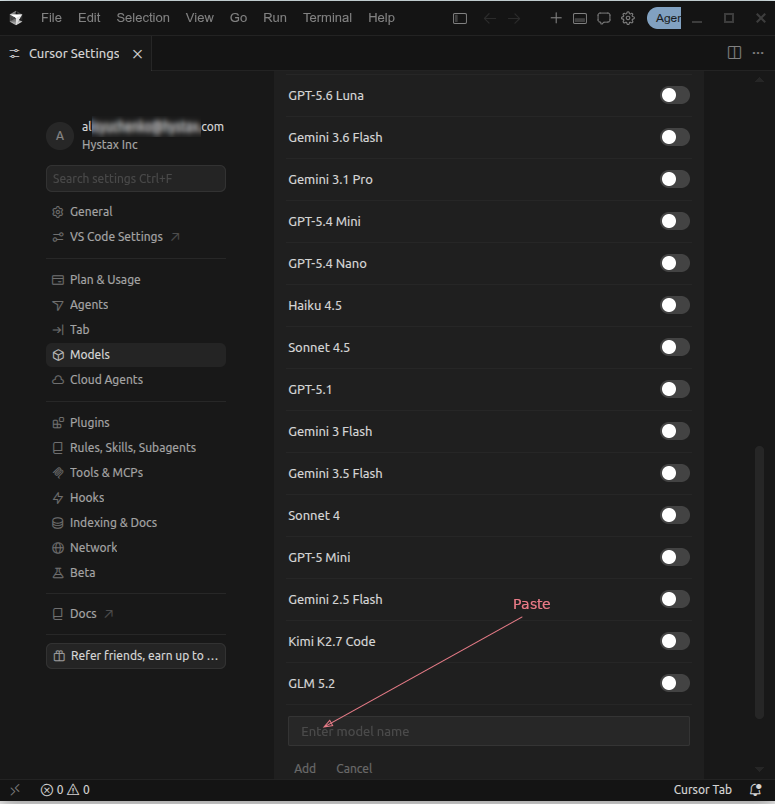Toggle the primary sidebar layout icon
The image size is (775, 804).
coord(460,18)
